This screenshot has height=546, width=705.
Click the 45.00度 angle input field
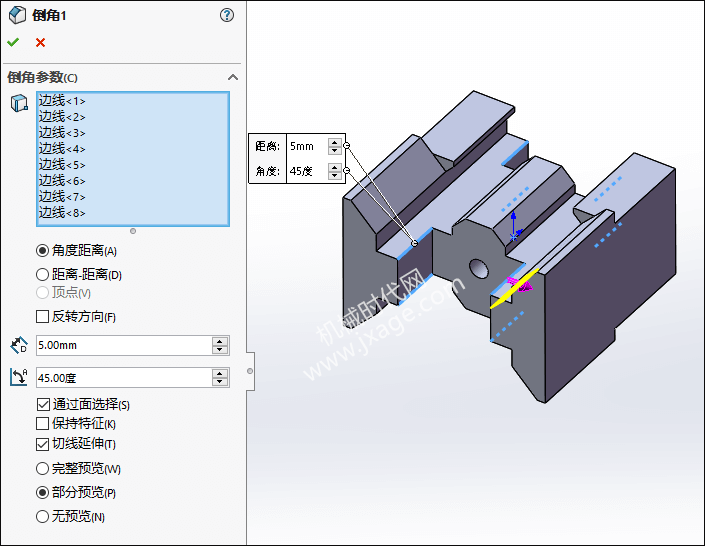tap(124, 378)
